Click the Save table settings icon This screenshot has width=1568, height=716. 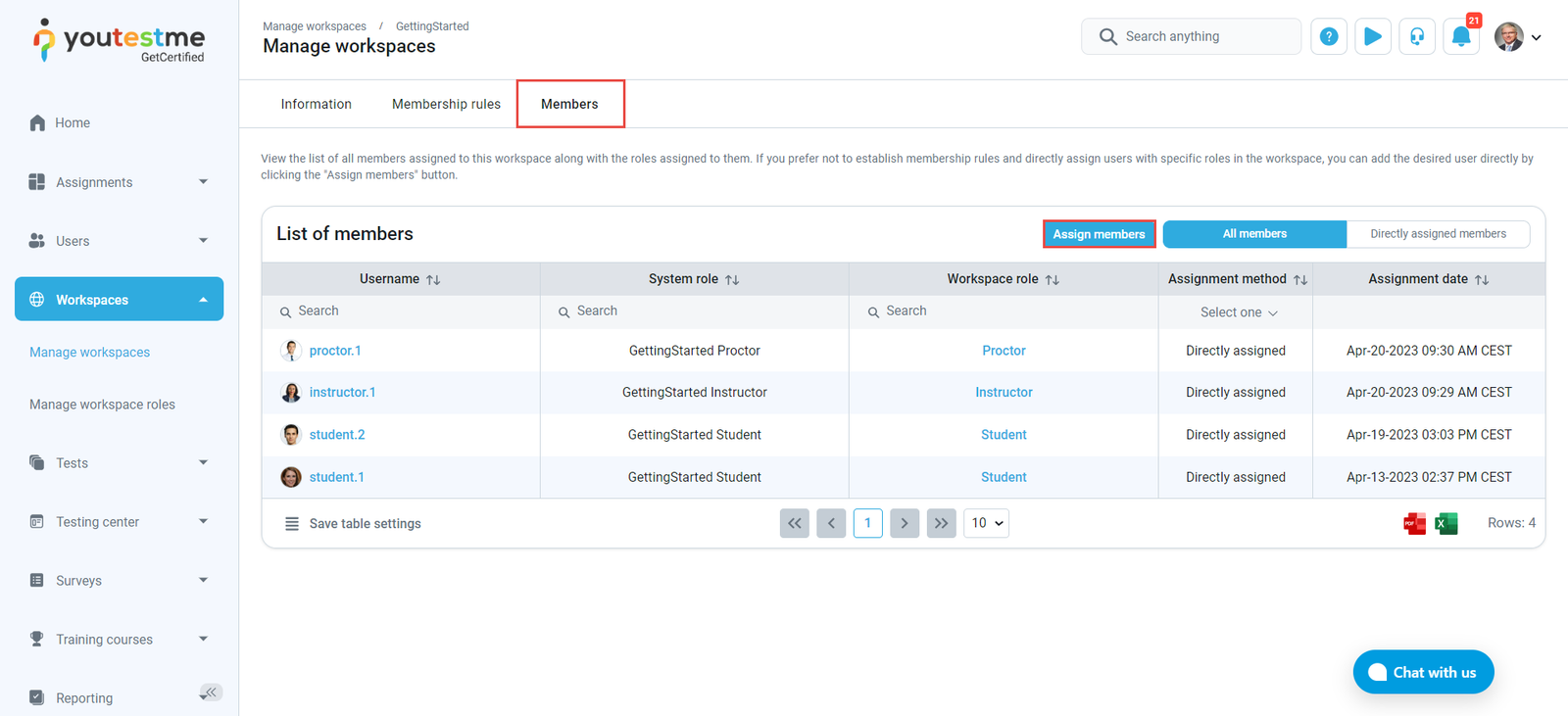pyautogui.click(x=292, y=524)
